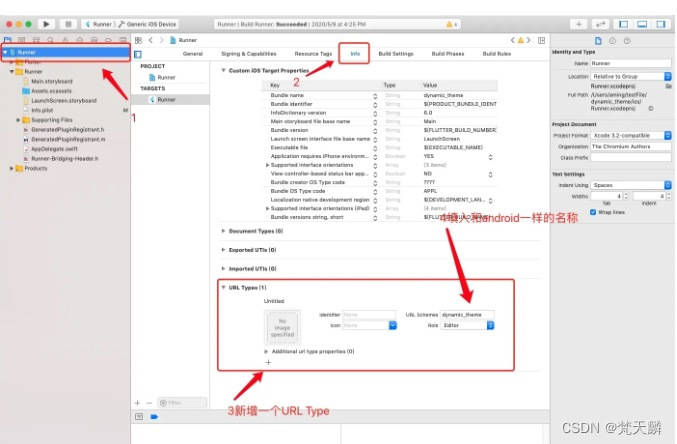Screen dimensions: 677x444
Task: Toggle the debug area show/hide button at bottom
Action: 139,416
